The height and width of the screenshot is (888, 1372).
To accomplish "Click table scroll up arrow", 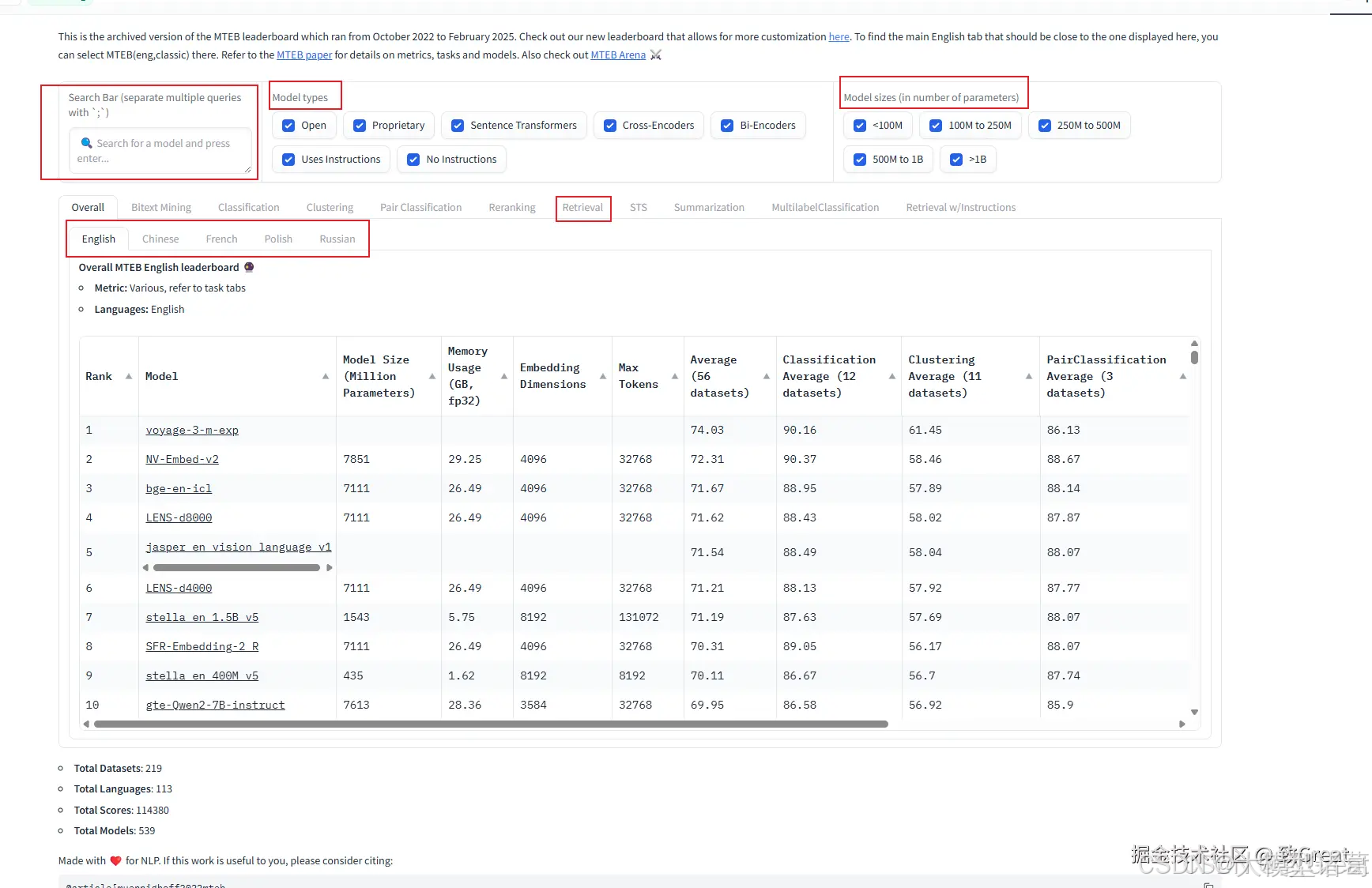I will pyautogui.click(x=1194, y=343).
